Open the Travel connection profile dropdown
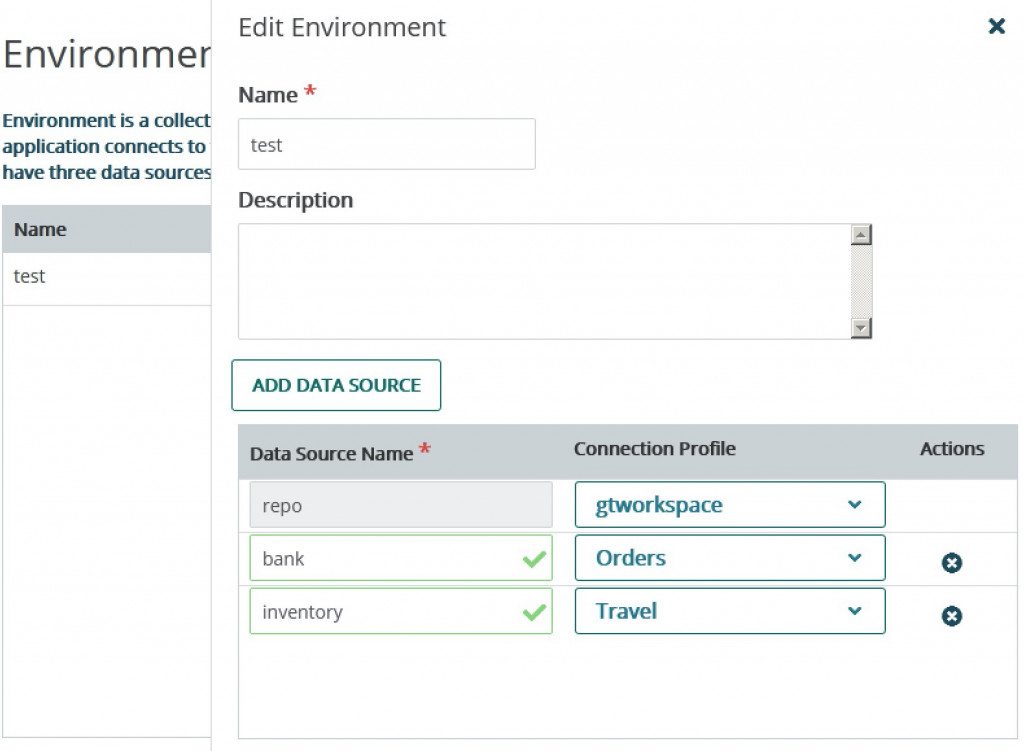Screen dimensions: 1024x751 coord(729,611)
